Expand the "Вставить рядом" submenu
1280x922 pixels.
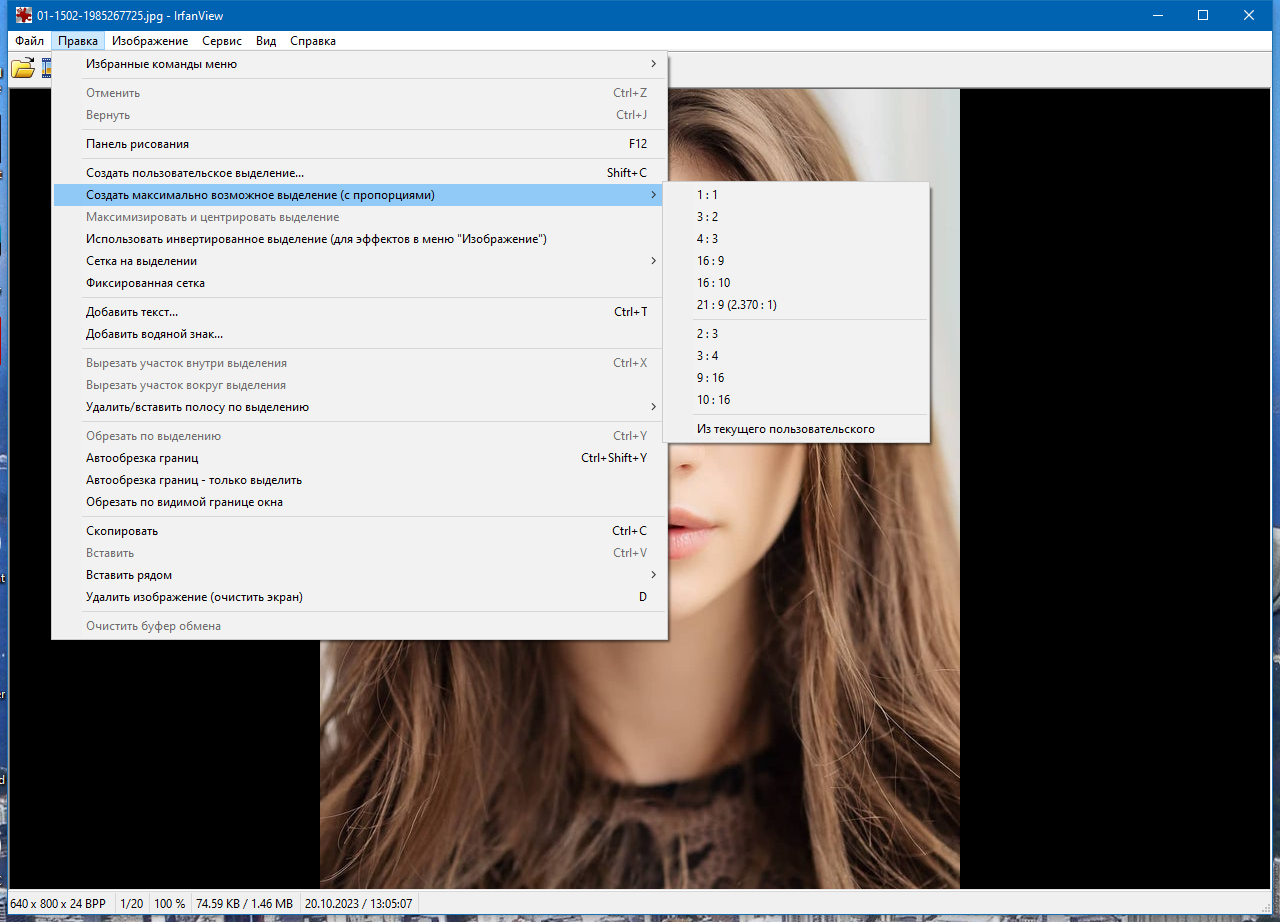pos(360,575)
